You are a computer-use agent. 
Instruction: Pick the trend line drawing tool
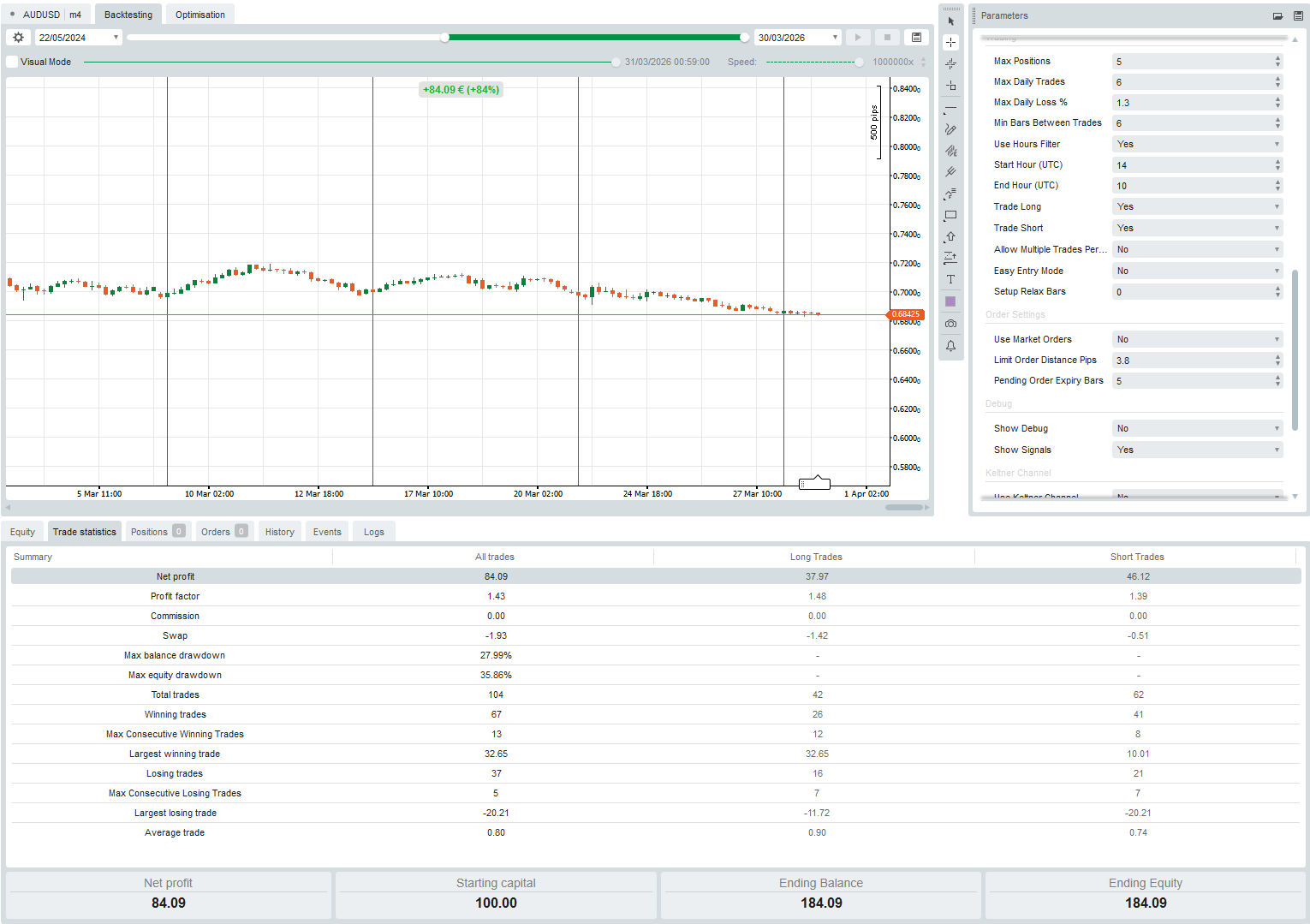click(x=950, y=107)
